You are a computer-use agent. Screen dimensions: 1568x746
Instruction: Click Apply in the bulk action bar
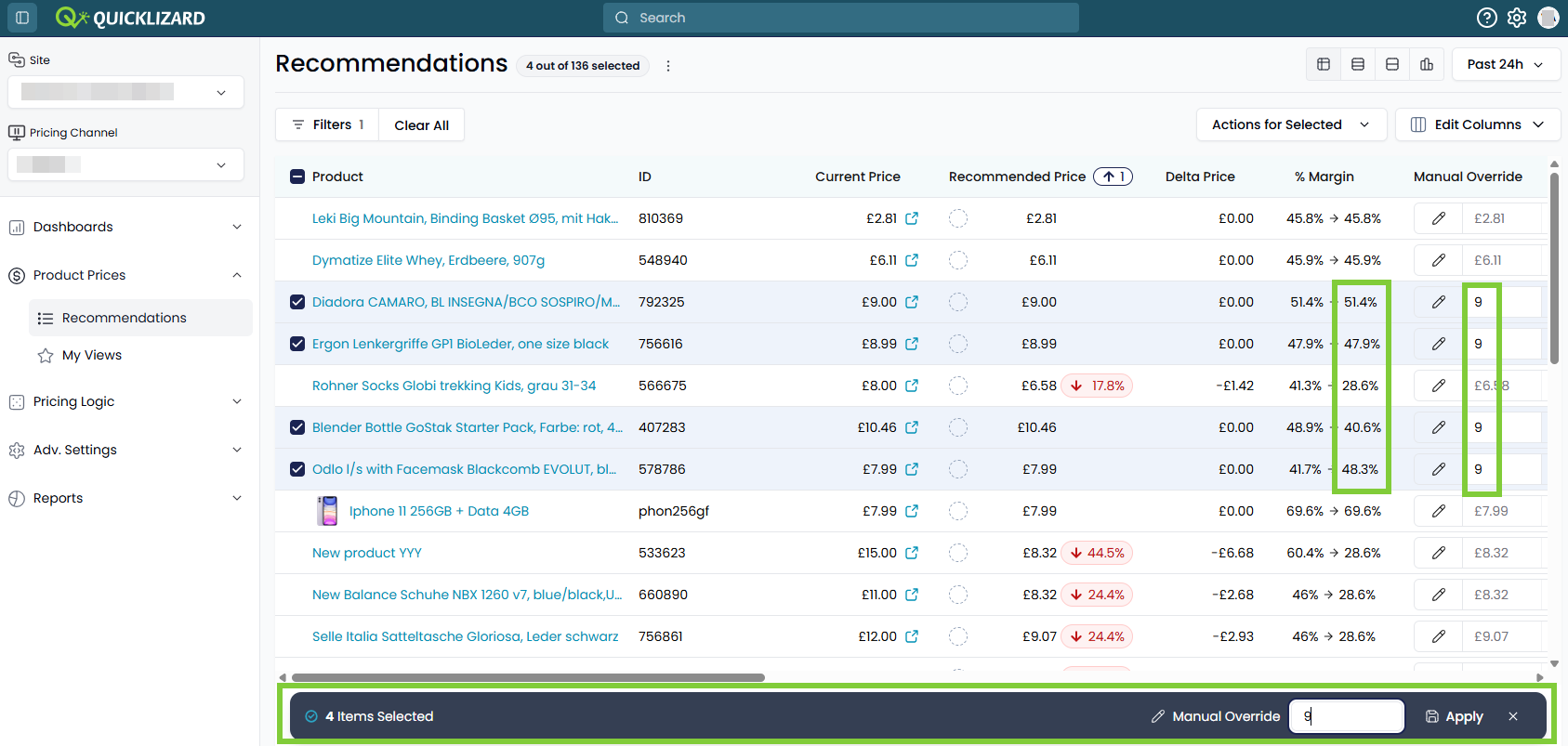coord(1455,716)
